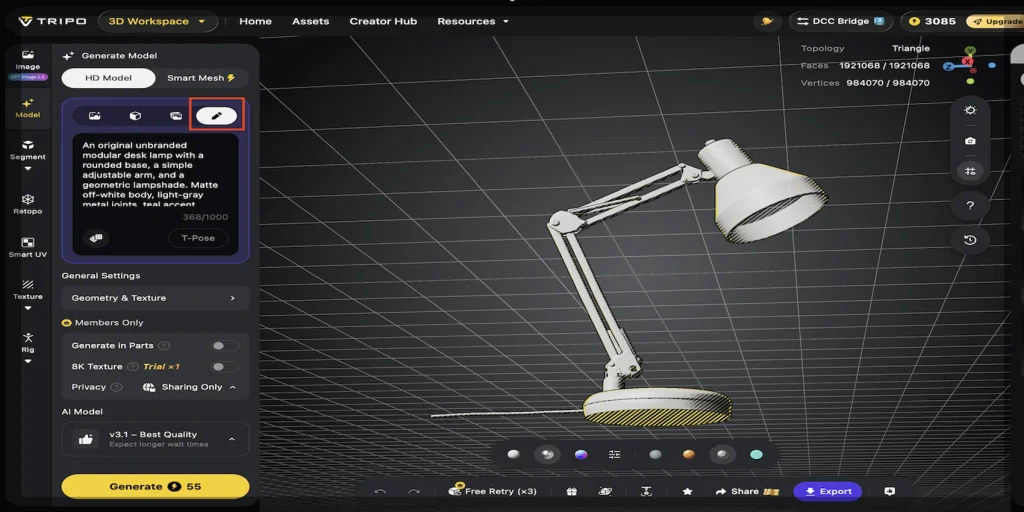Choose the image-to-model input mode icon
The height and width of the screenshot is (512, 1024).
point(95,116)
